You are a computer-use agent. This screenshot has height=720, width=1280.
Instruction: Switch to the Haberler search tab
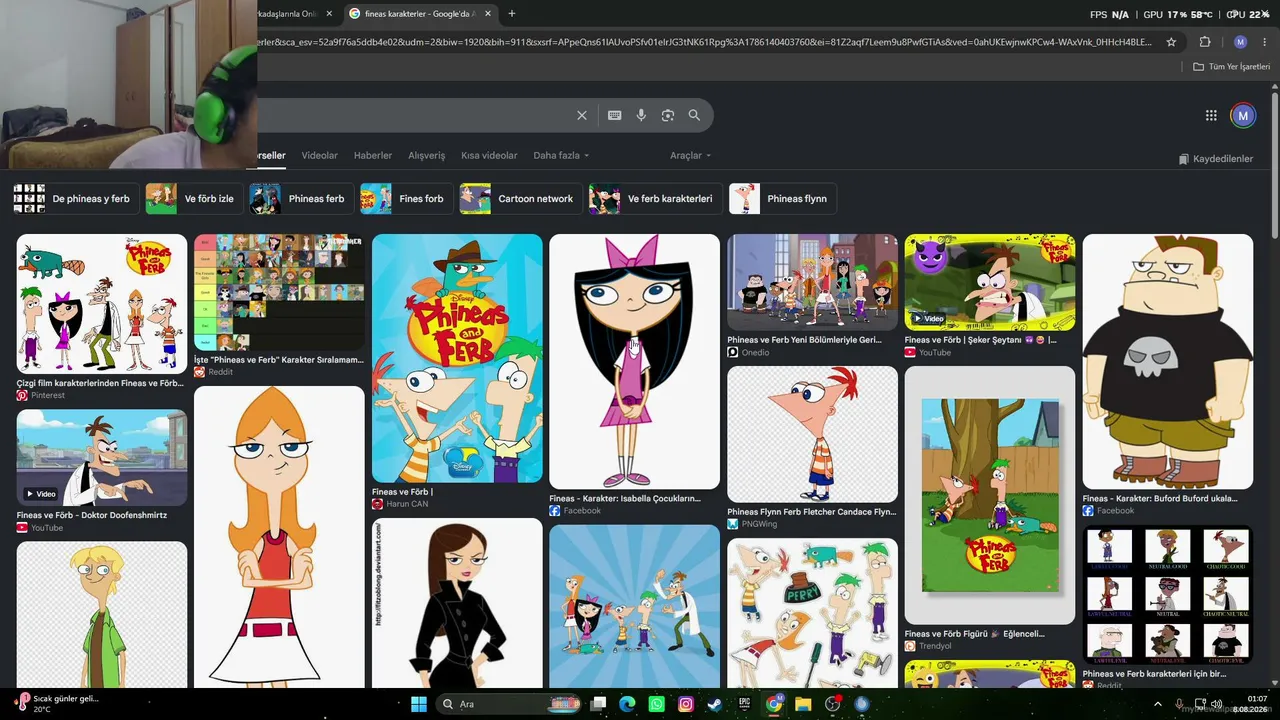point(373,156)
